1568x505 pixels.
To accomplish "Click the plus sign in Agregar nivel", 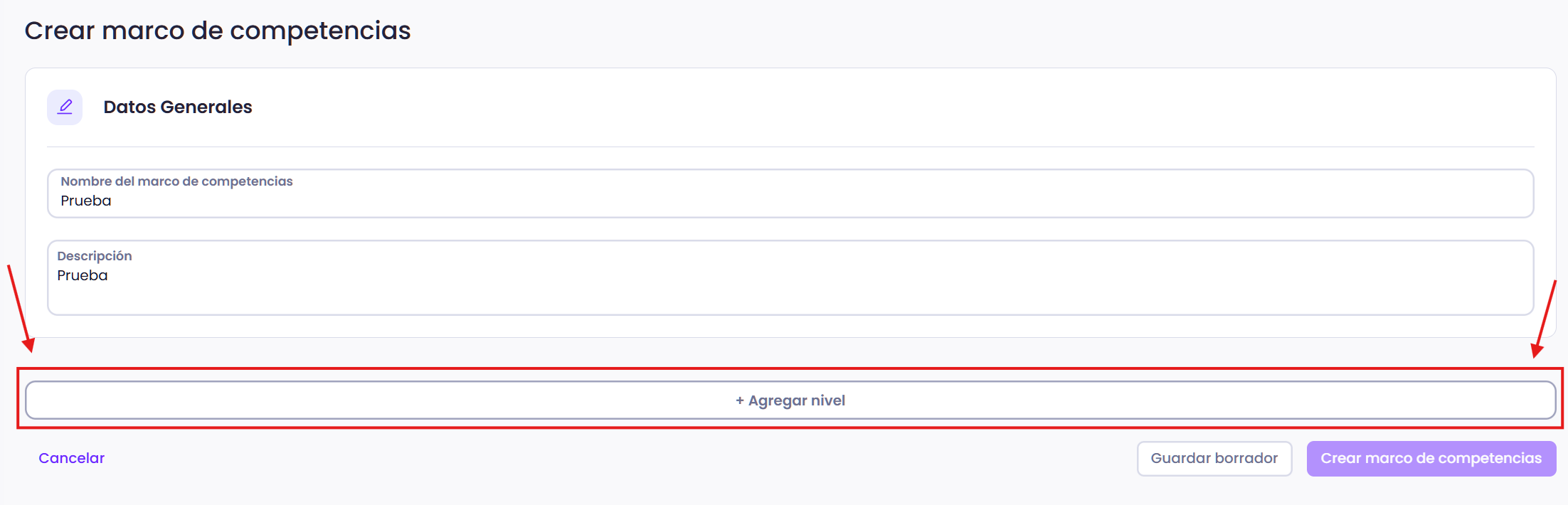I will (740, 401).
